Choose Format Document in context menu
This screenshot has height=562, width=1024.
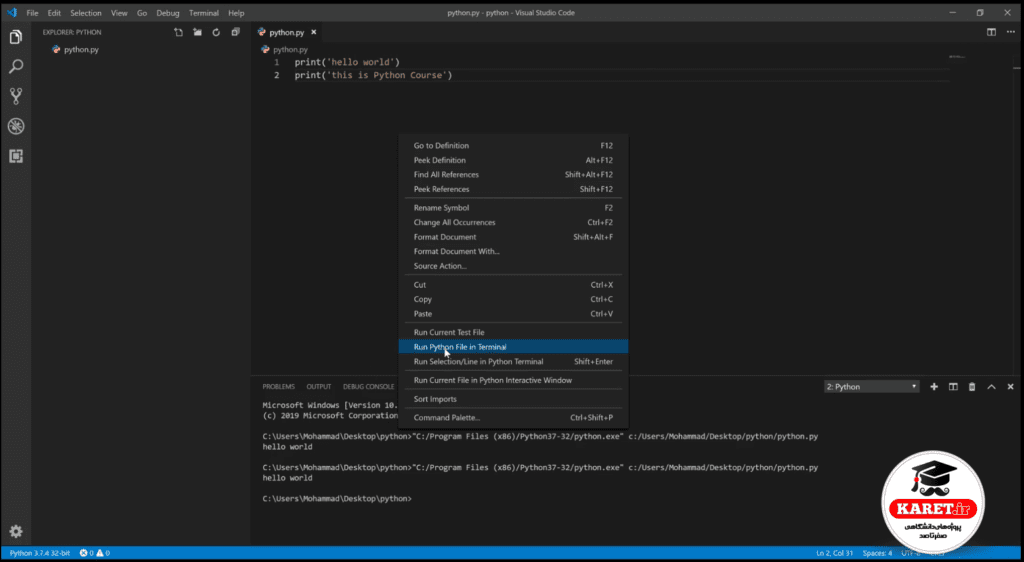click(513, 237)
